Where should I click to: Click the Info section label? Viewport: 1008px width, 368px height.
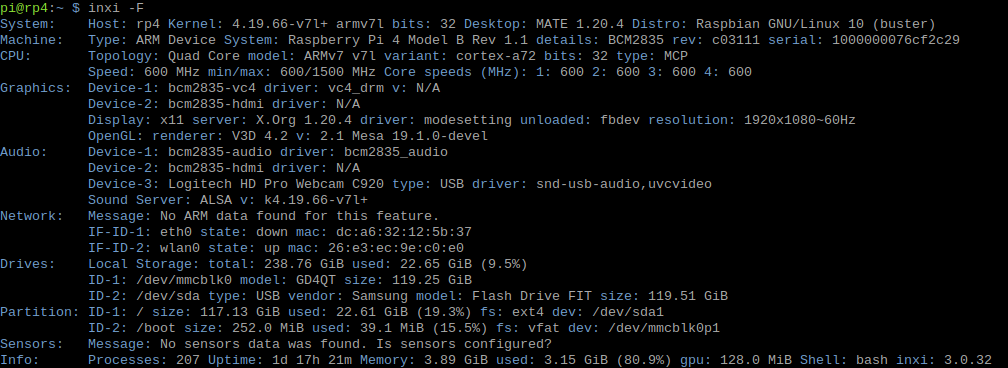coord(20,360)
